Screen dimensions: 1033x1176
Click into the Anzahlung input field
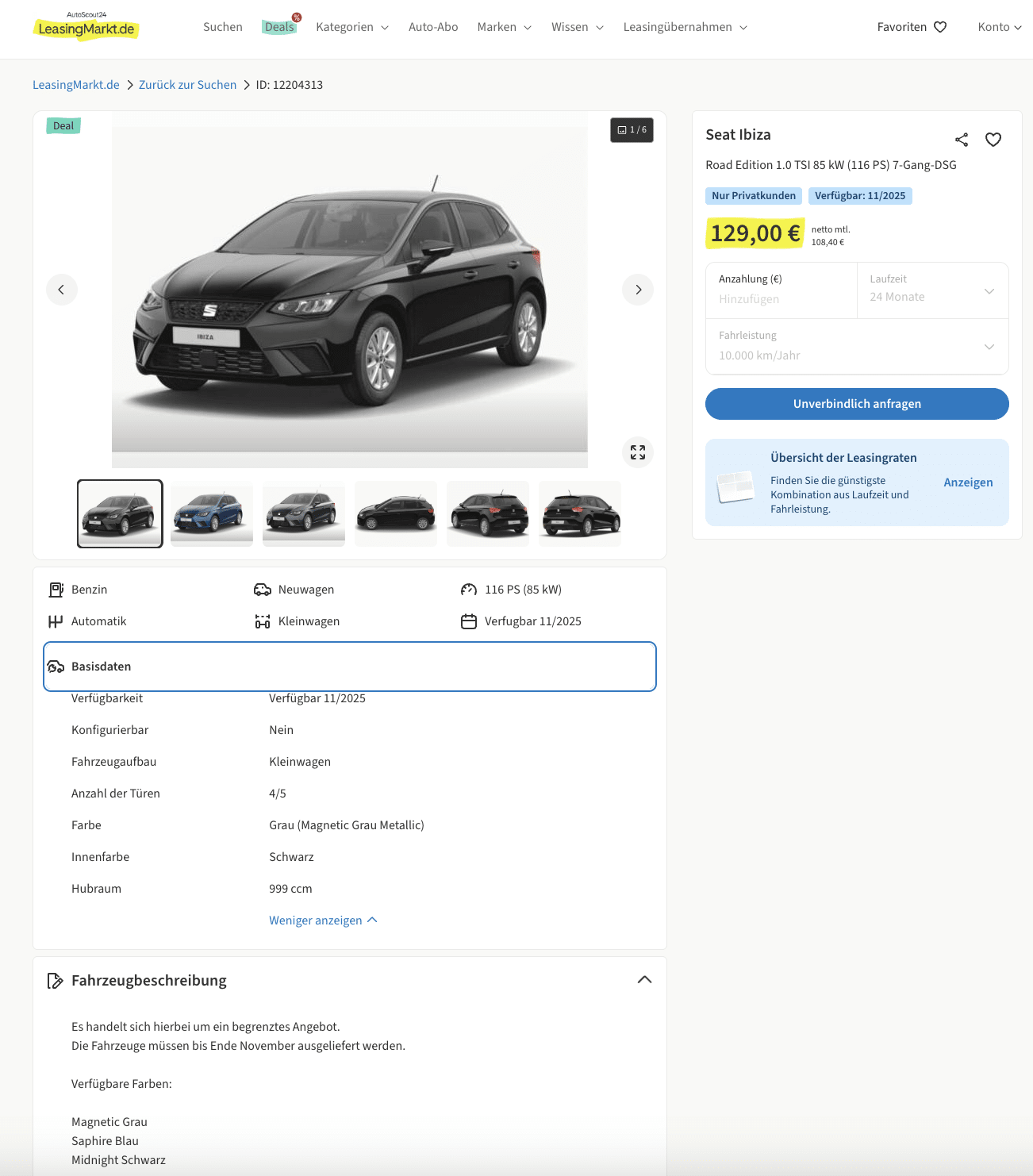point(781,298)
